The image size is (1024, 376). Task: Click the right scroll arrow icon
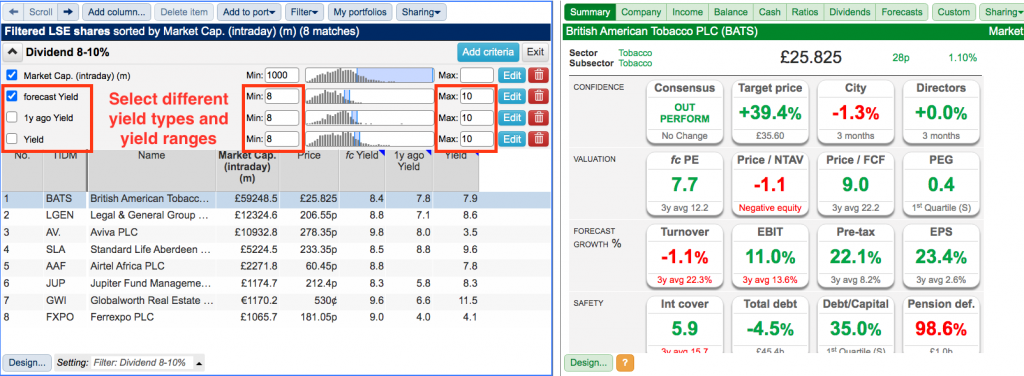click(69, 12)
